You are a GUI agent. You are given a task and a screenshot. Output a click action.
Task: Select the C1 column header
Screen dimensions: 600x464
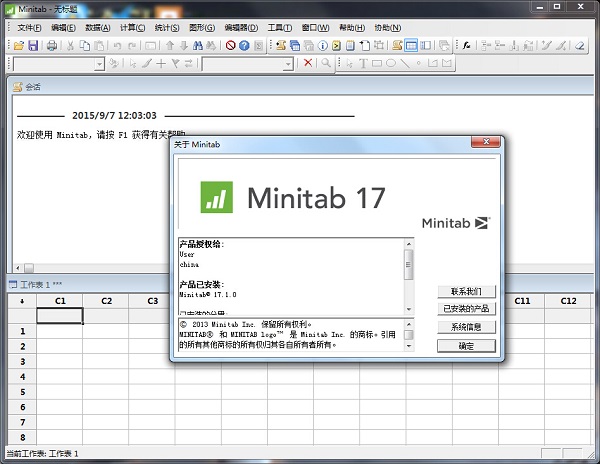click(x=60, y=301)
